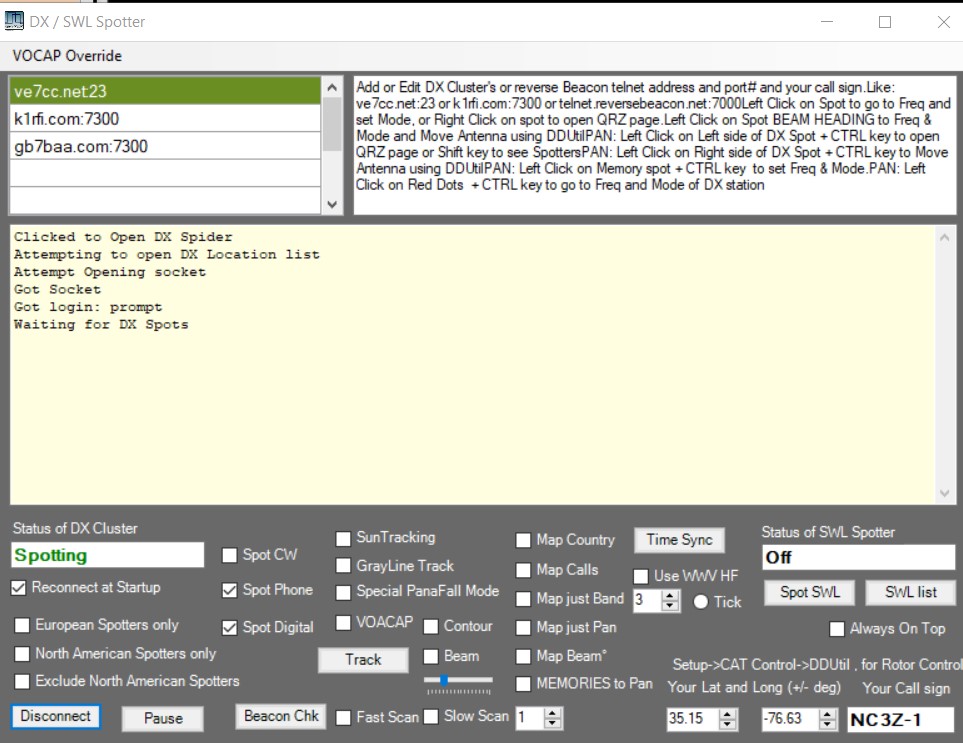Adjust the slider below the Beam checkbox

[444, 681]
